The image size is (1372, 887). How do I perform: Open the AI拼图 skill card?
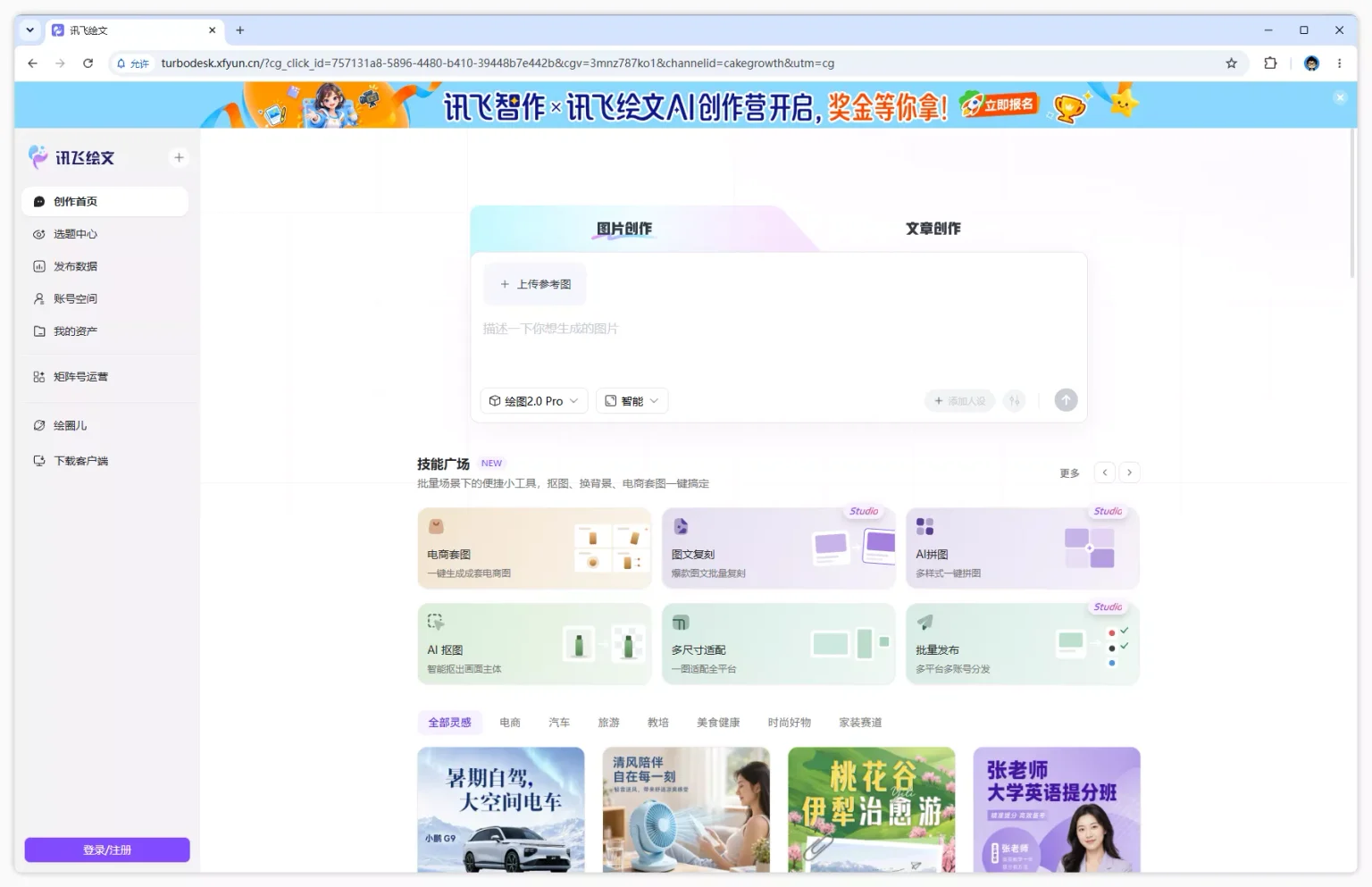[x=1022, y=548]
